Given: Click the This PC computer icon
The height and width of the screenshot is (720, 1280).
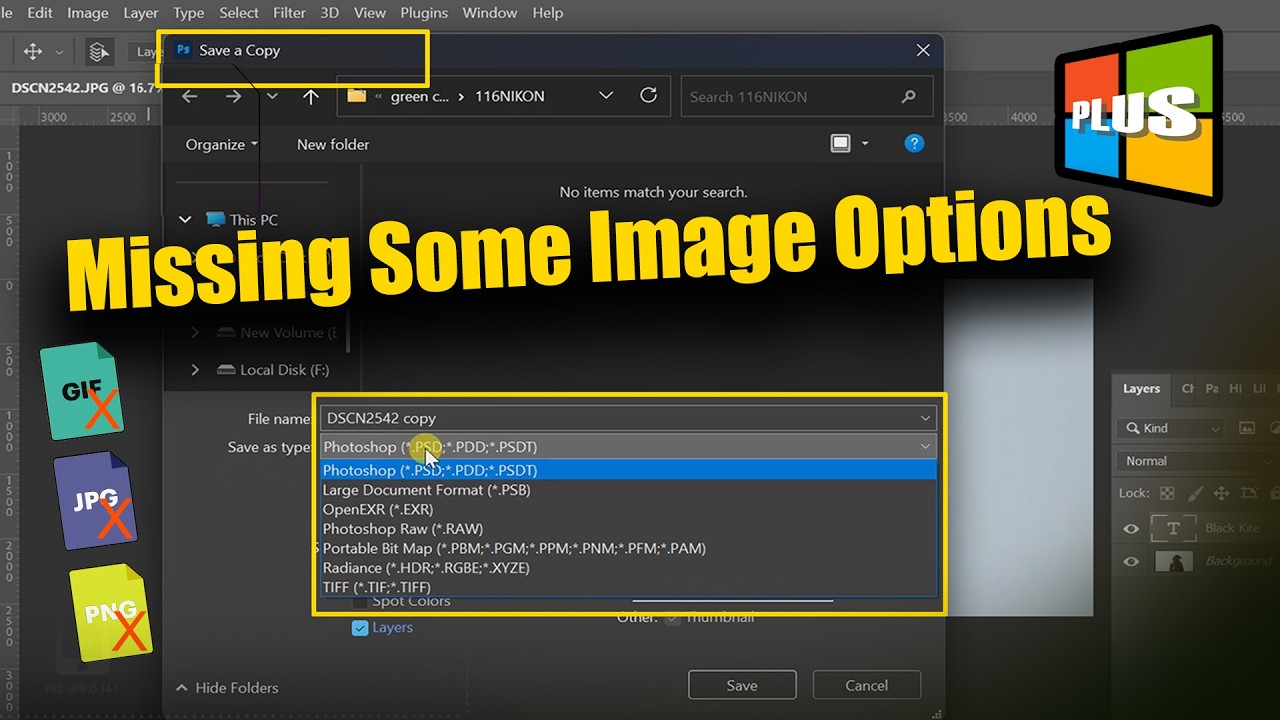Looking at the screenshot, I should (215, 220).
